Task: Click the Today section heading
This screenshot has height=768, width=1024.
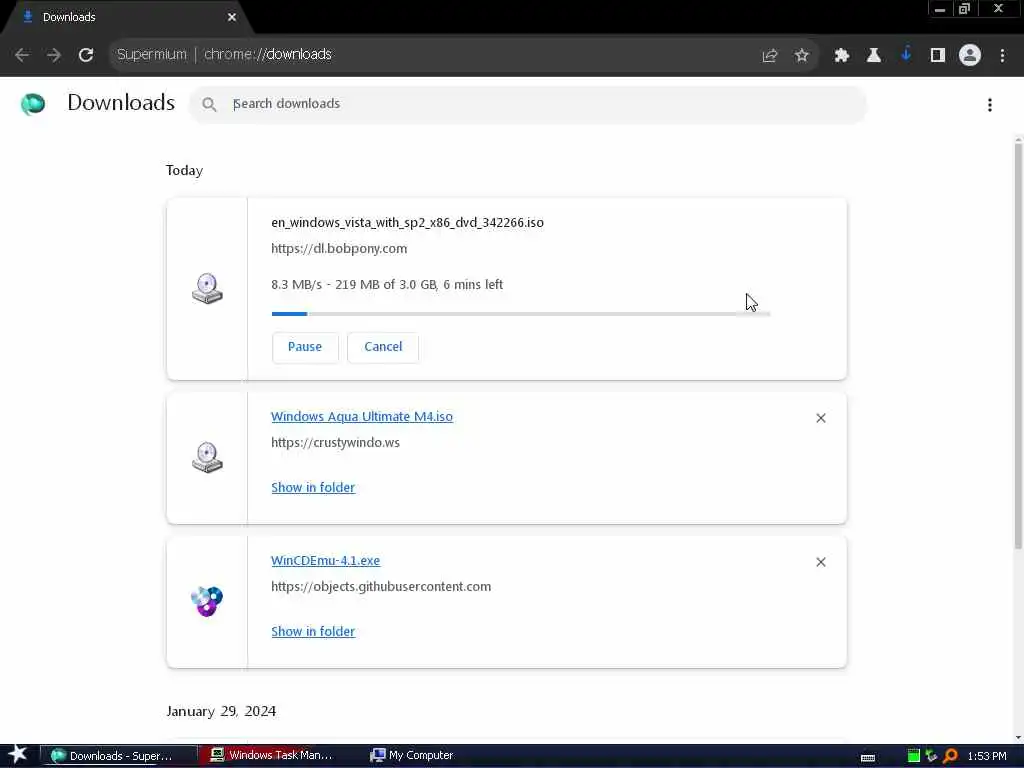Action: pos(184,170)
